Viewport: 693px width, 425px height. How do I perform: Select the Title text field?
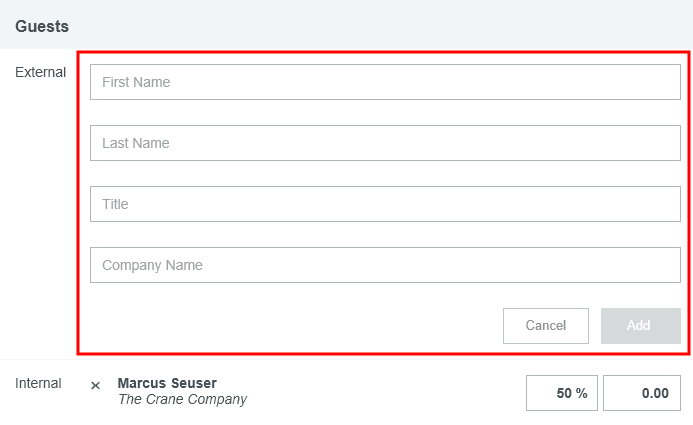[385, 204]
